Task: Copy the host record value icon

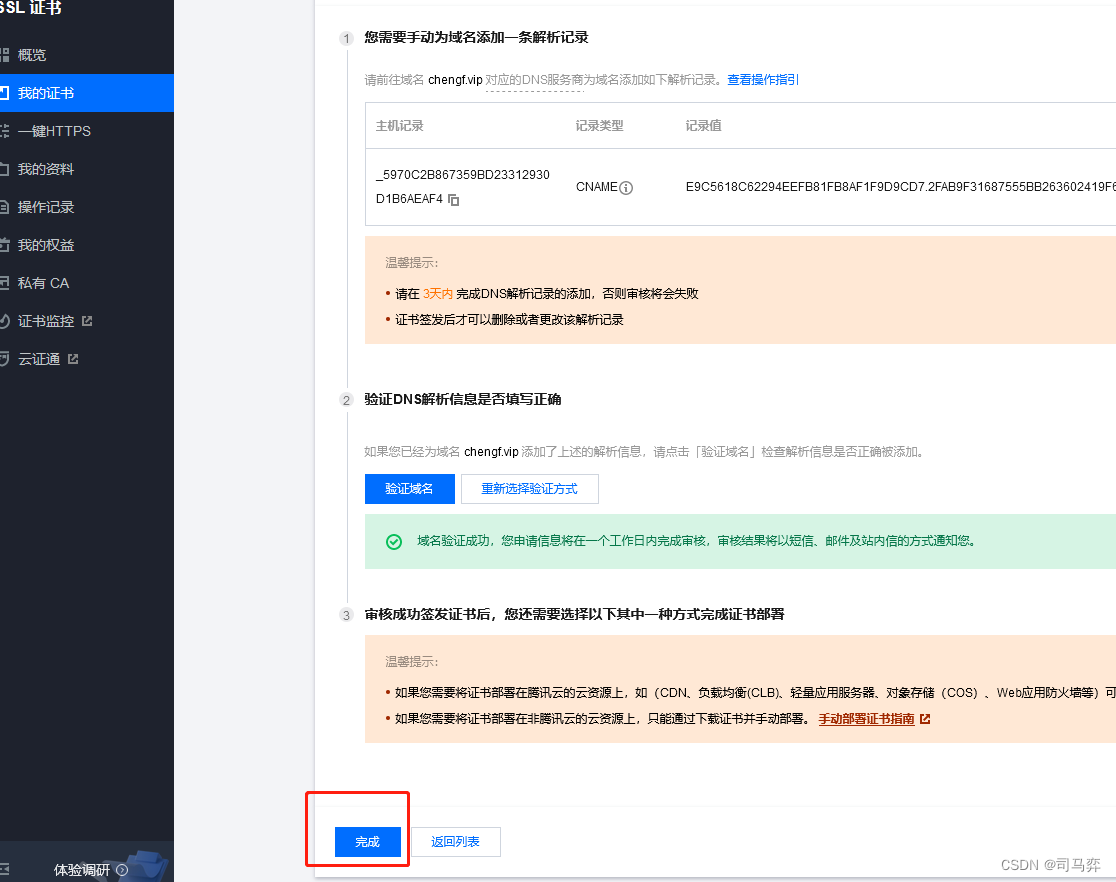Action: 453,200
